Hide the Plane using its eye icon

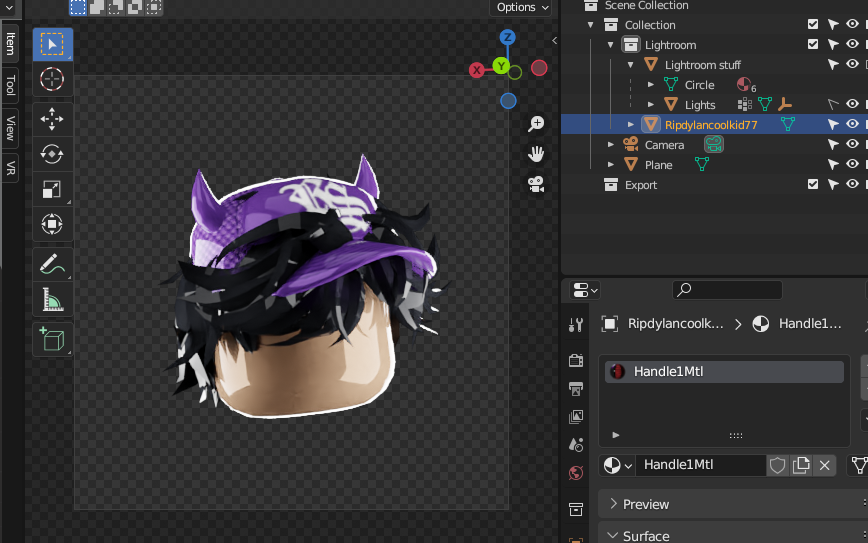[852, 164]
